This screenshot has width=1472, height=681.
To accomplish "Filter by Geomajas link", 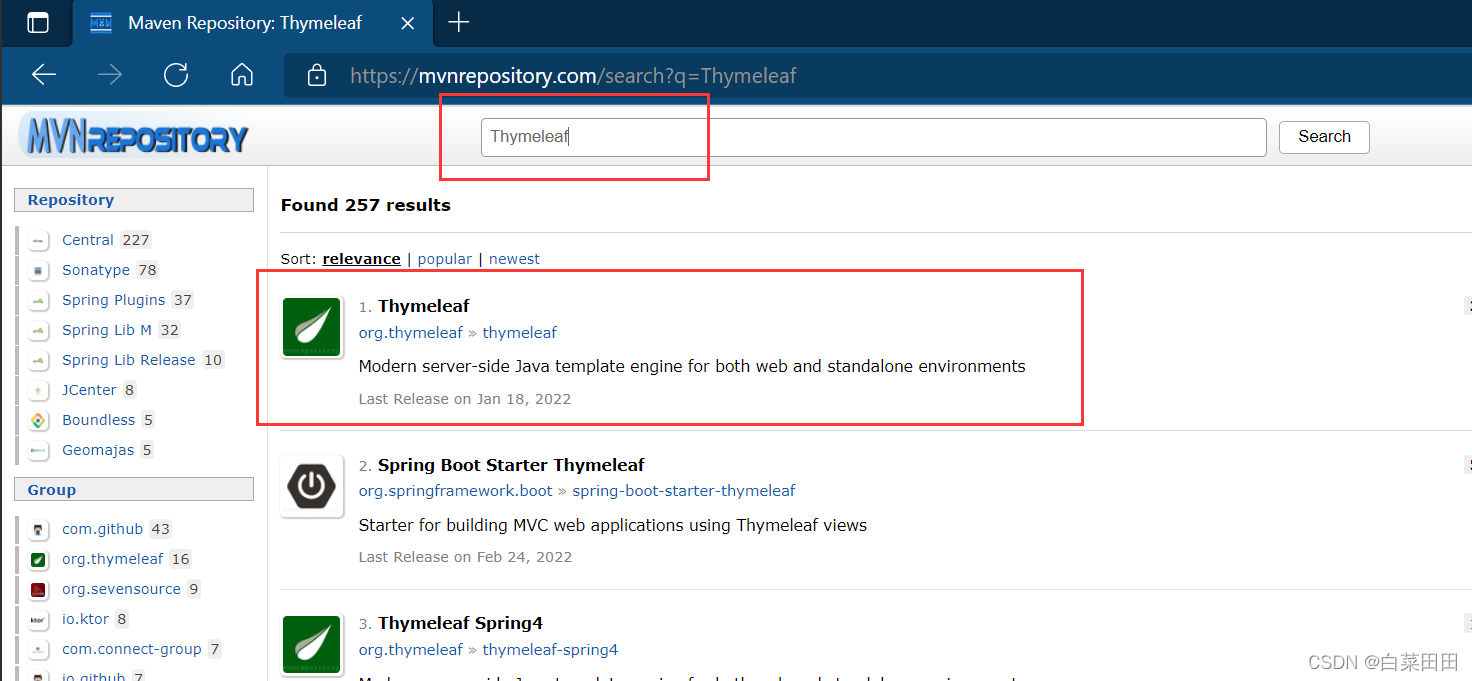I will click(x=98, y=450).
